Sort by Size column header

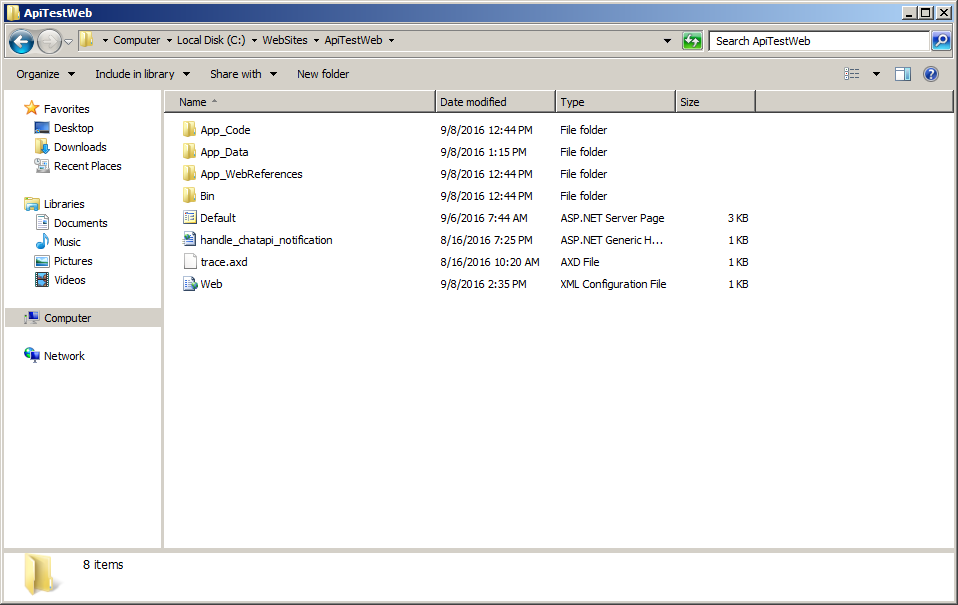coord(715,102)
